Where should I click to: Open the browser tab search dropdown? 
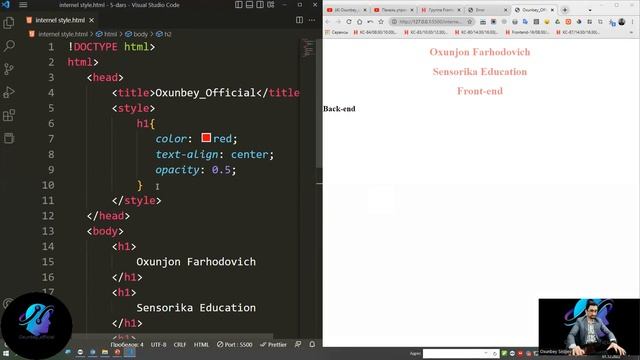pos(590,10)
